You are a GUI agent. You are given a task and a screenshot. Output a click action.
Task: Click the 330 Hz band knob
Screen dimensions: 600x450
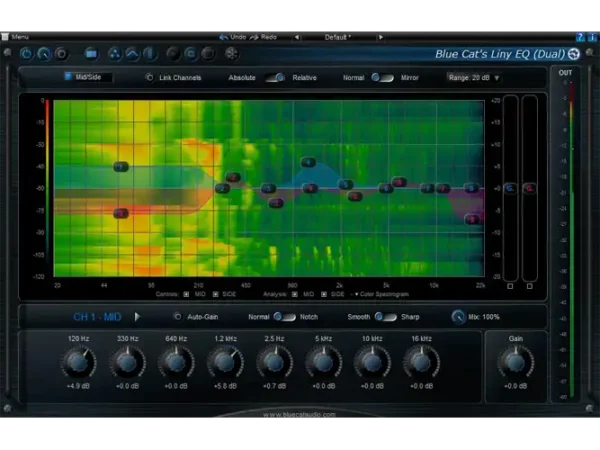pos(127,362)
